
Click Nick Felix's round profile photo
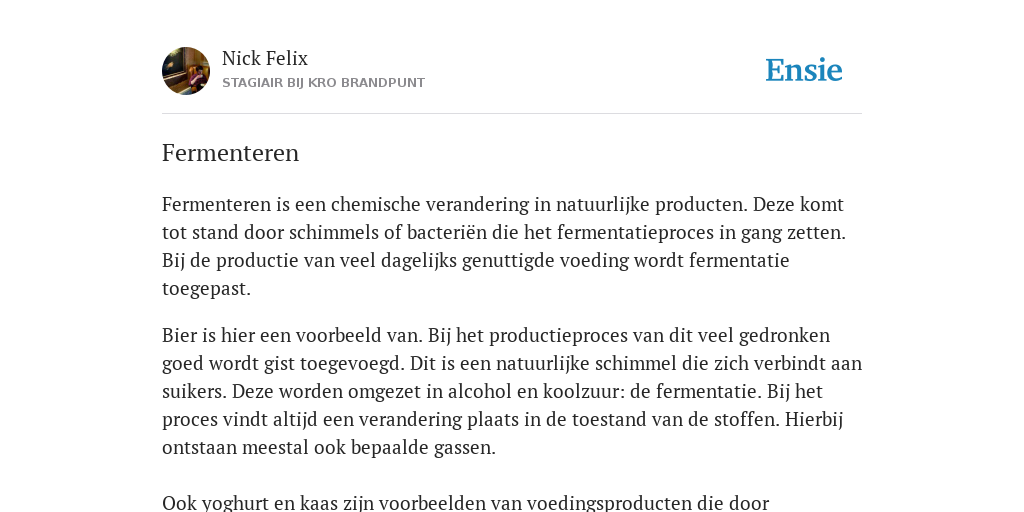(186, 71)
